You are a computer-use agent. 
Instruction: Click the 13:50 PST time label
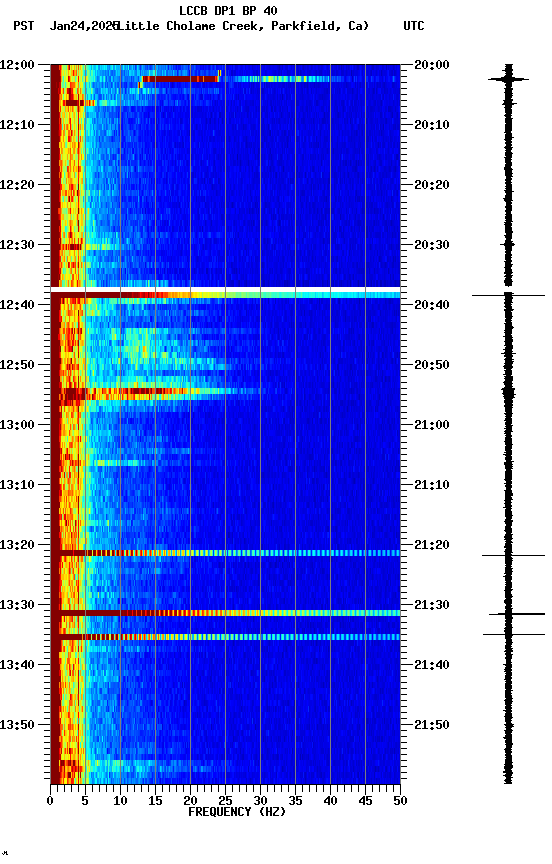coord(17,726)
